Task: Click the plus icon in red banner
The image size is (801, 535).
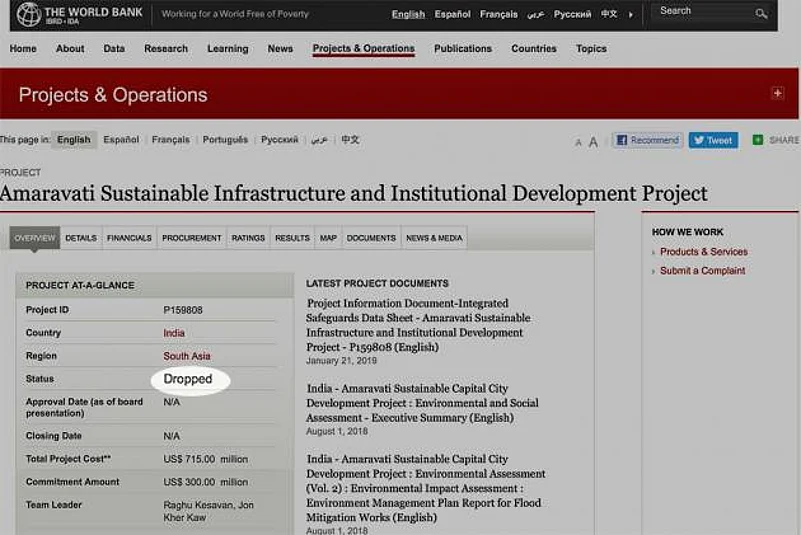Action: coord(777,93)
